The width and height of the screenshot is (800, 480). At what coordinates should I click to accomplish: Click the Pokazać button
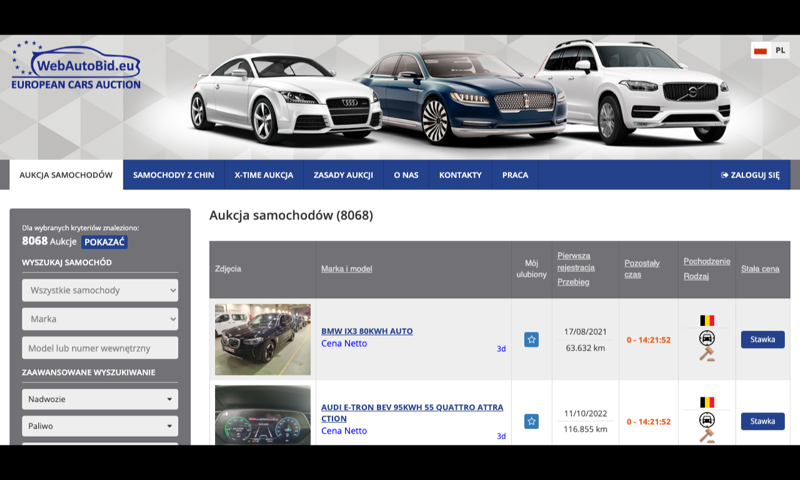coord(104,242)
